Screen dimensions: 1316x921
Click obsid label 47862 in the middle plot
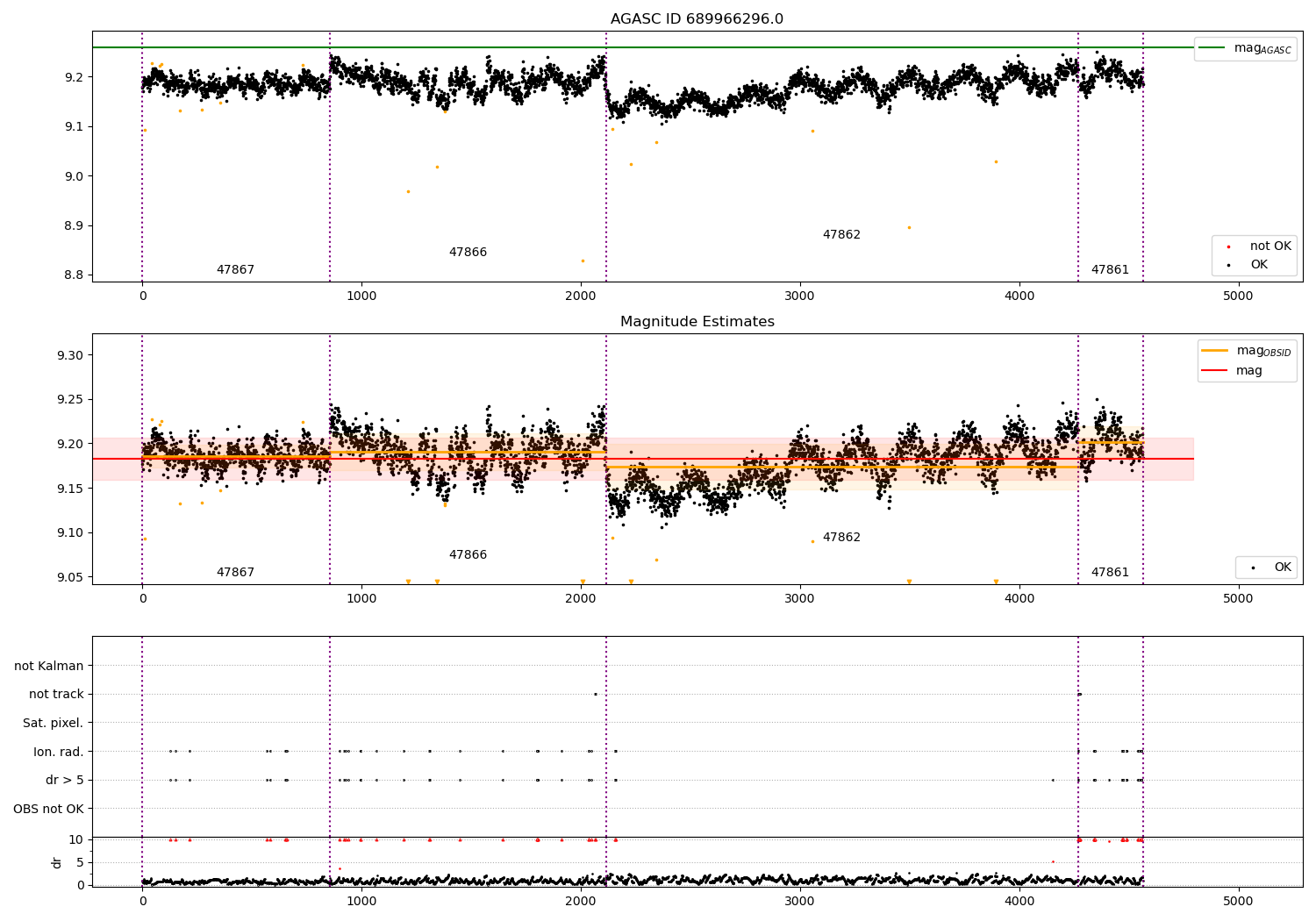click(x=841, y=538)
